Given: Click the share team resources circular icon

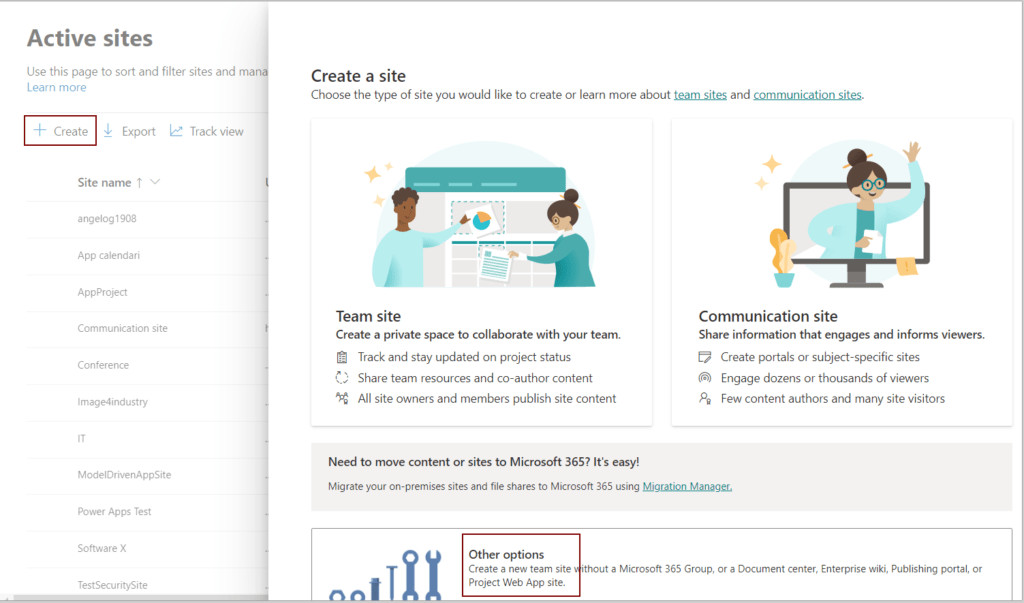Looking at the screenshot, I should [342, 378].
